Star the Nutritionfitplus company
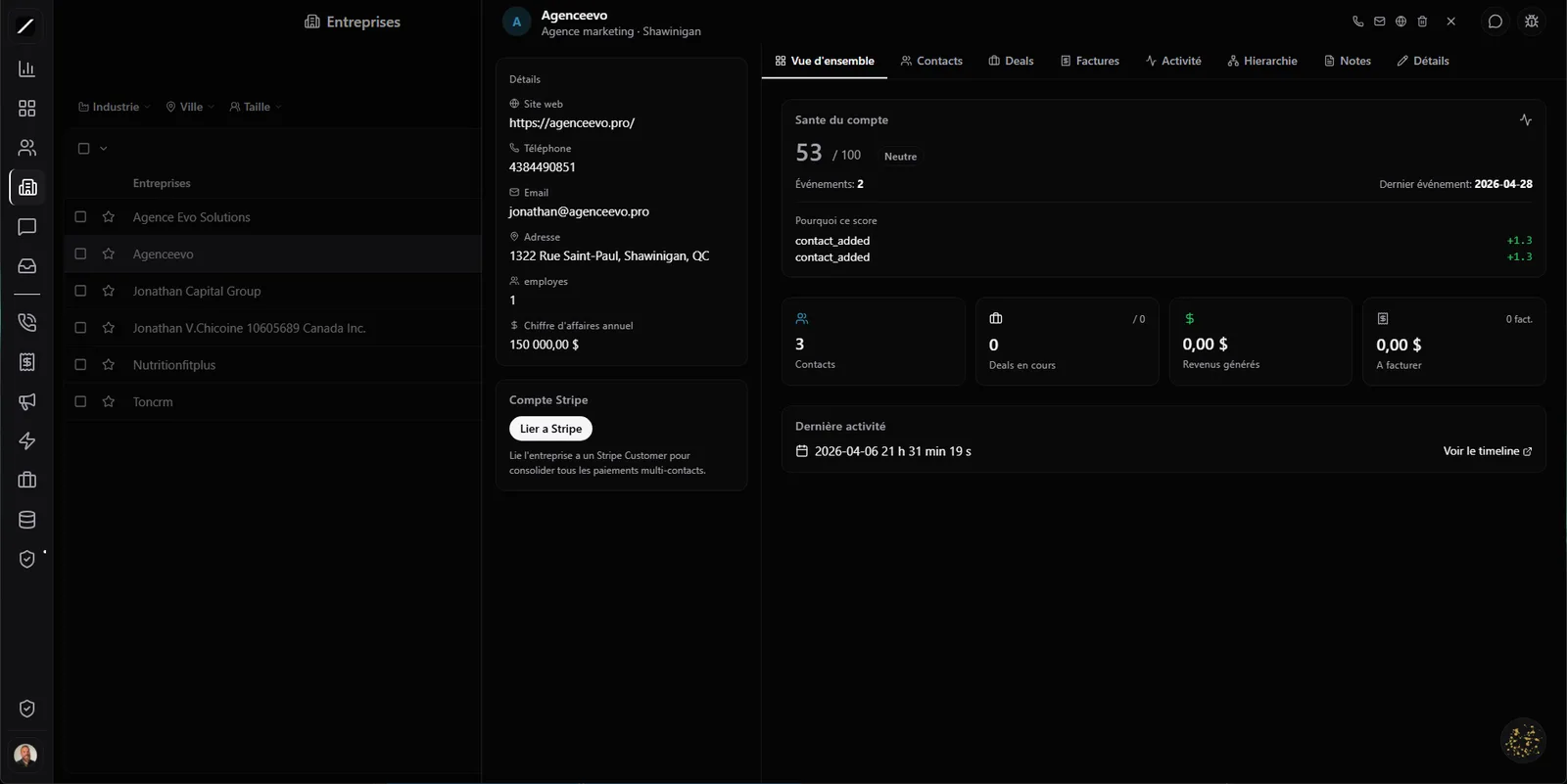This screenshot has width=1567, height=784. (109, 364)
